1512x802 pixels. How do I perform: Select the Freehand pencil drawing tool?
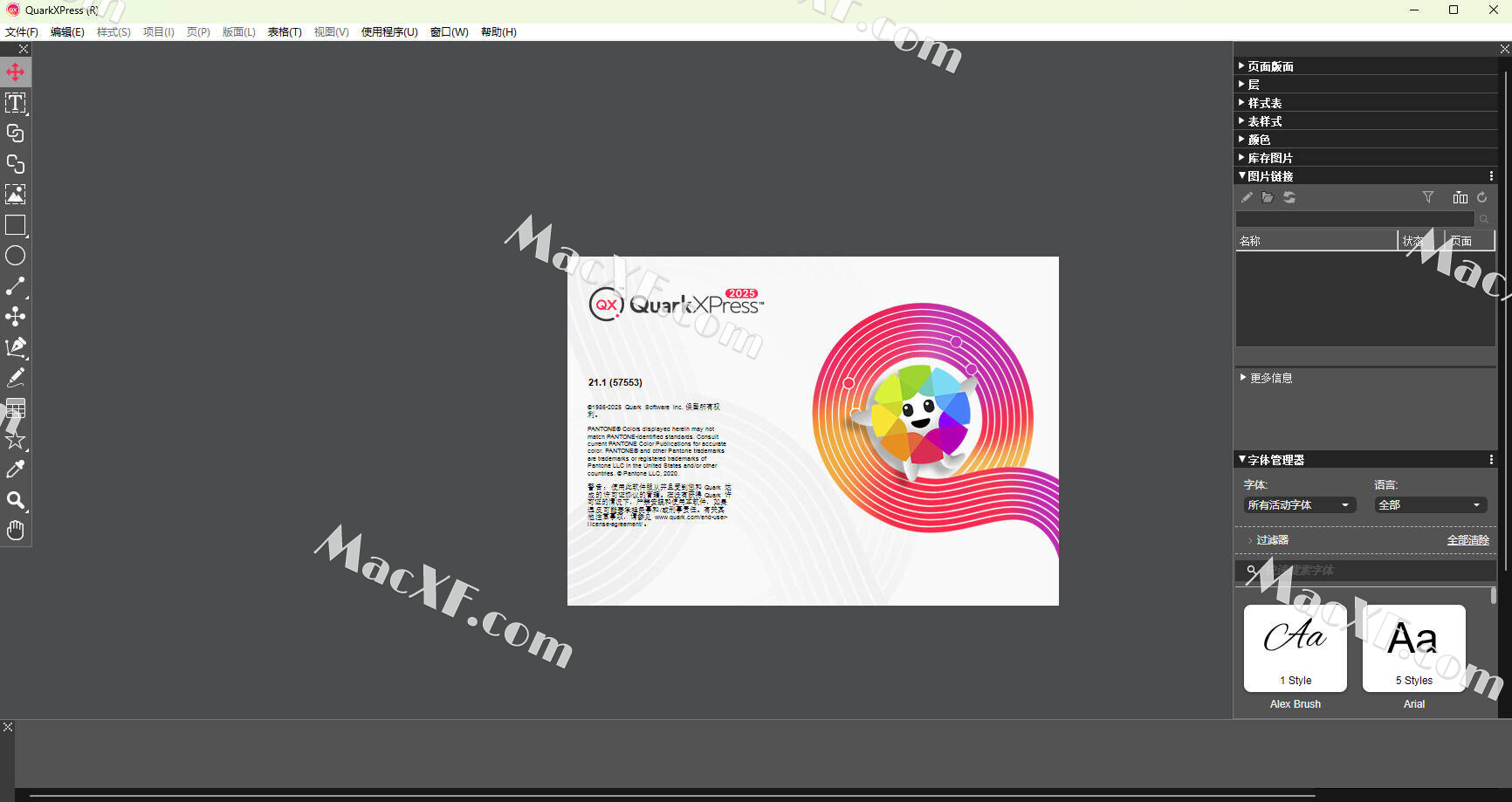tap(16, 378)
